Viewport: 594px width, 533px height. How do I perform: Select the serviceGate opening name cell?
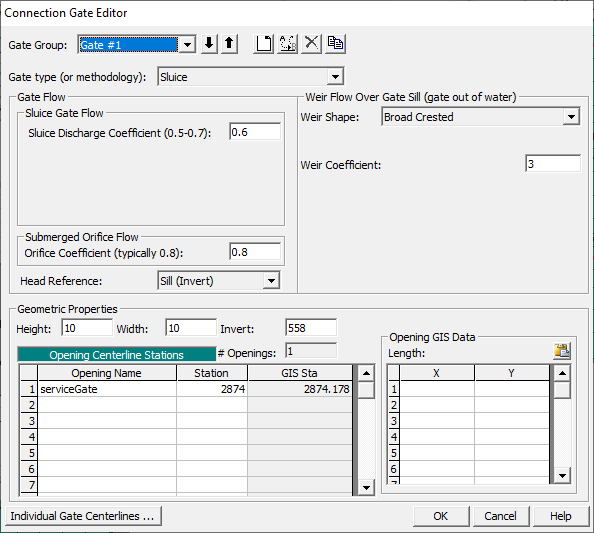pyautogui.click(x=107, y=389)
